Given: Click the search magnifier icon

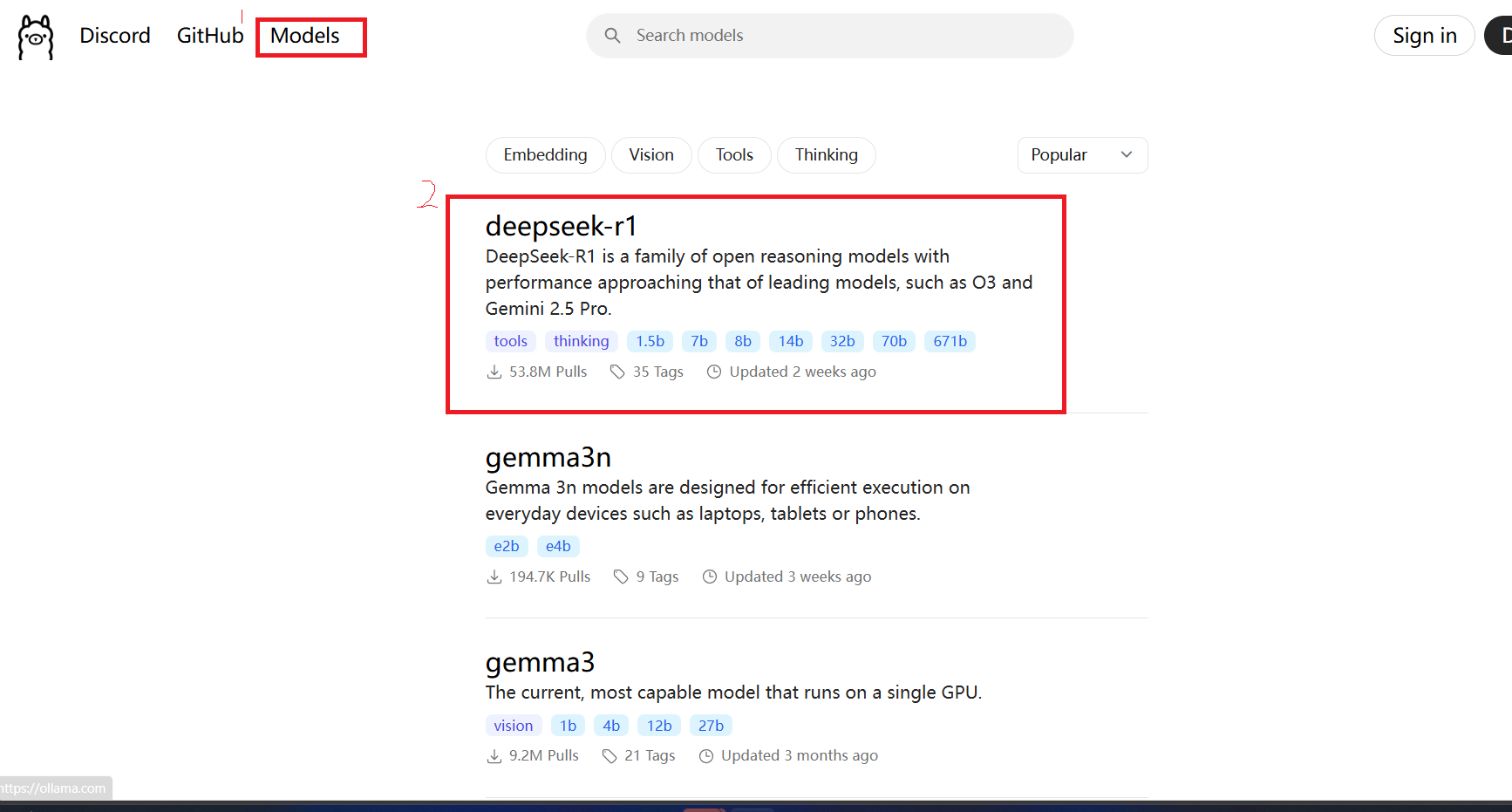Looking at the screenshot, I should (613, 36).
